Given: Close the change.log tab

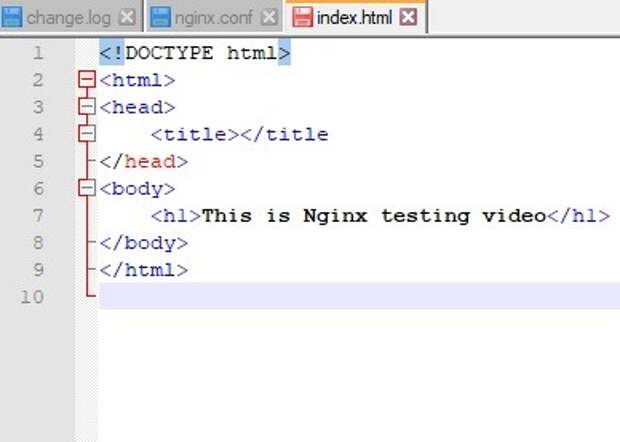Looking at the screenshot, I should click(127, 17).
